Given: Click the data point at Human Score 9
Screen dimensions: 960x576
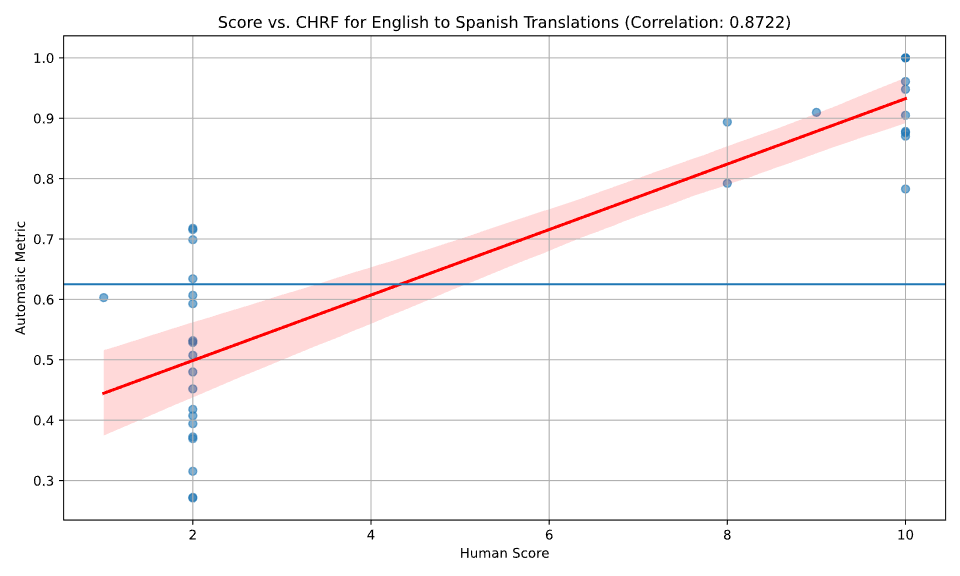Looking at the screenshot, I should (816, 112).
